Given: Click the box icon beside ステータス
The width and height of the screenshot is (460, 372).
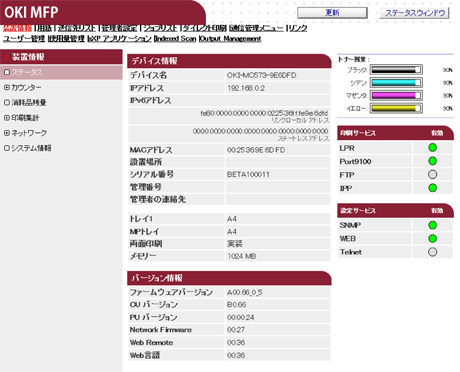Looking at the screenshot, I should coord(7,72).
